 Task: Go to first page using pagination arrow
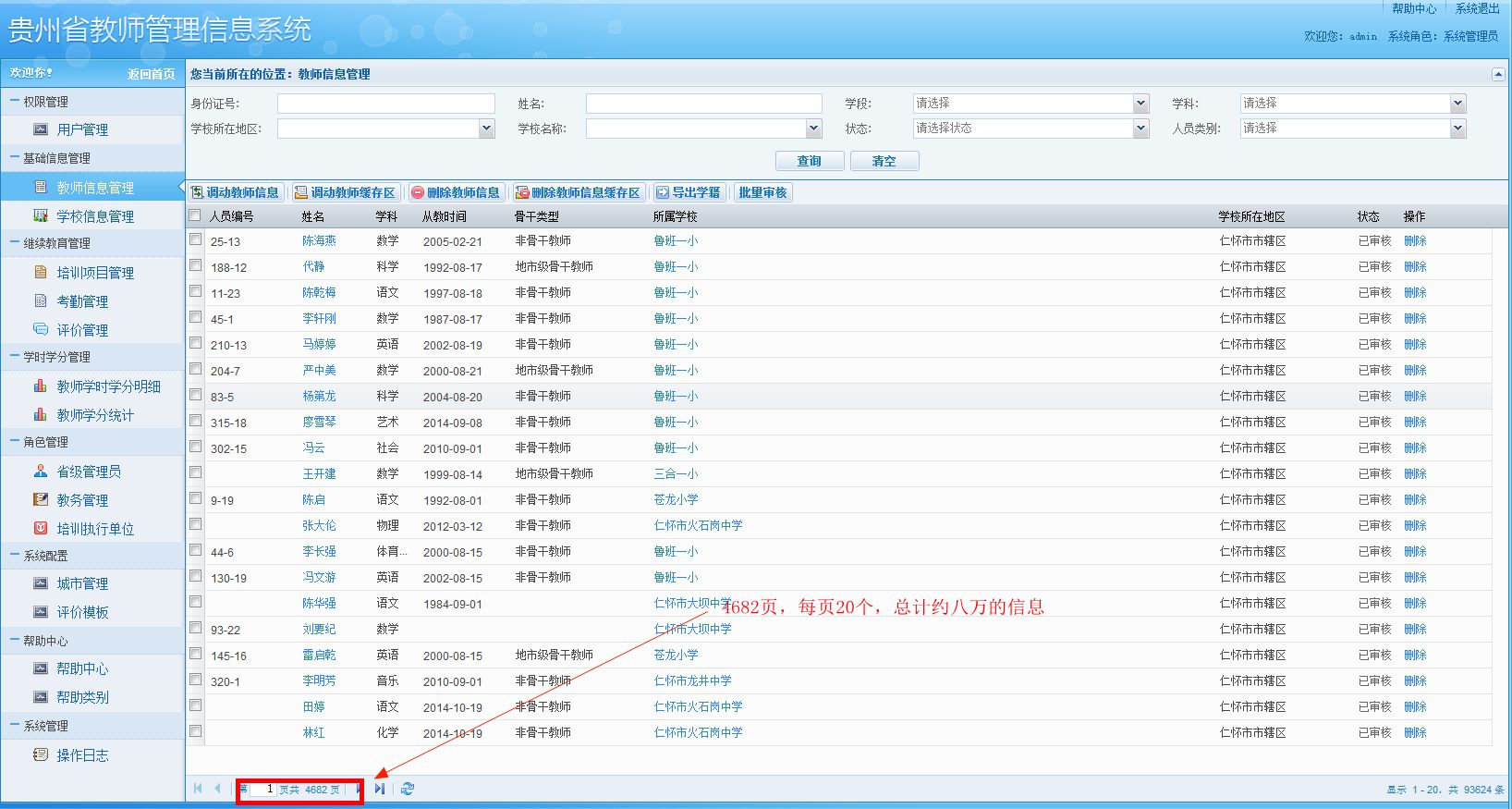198,789
